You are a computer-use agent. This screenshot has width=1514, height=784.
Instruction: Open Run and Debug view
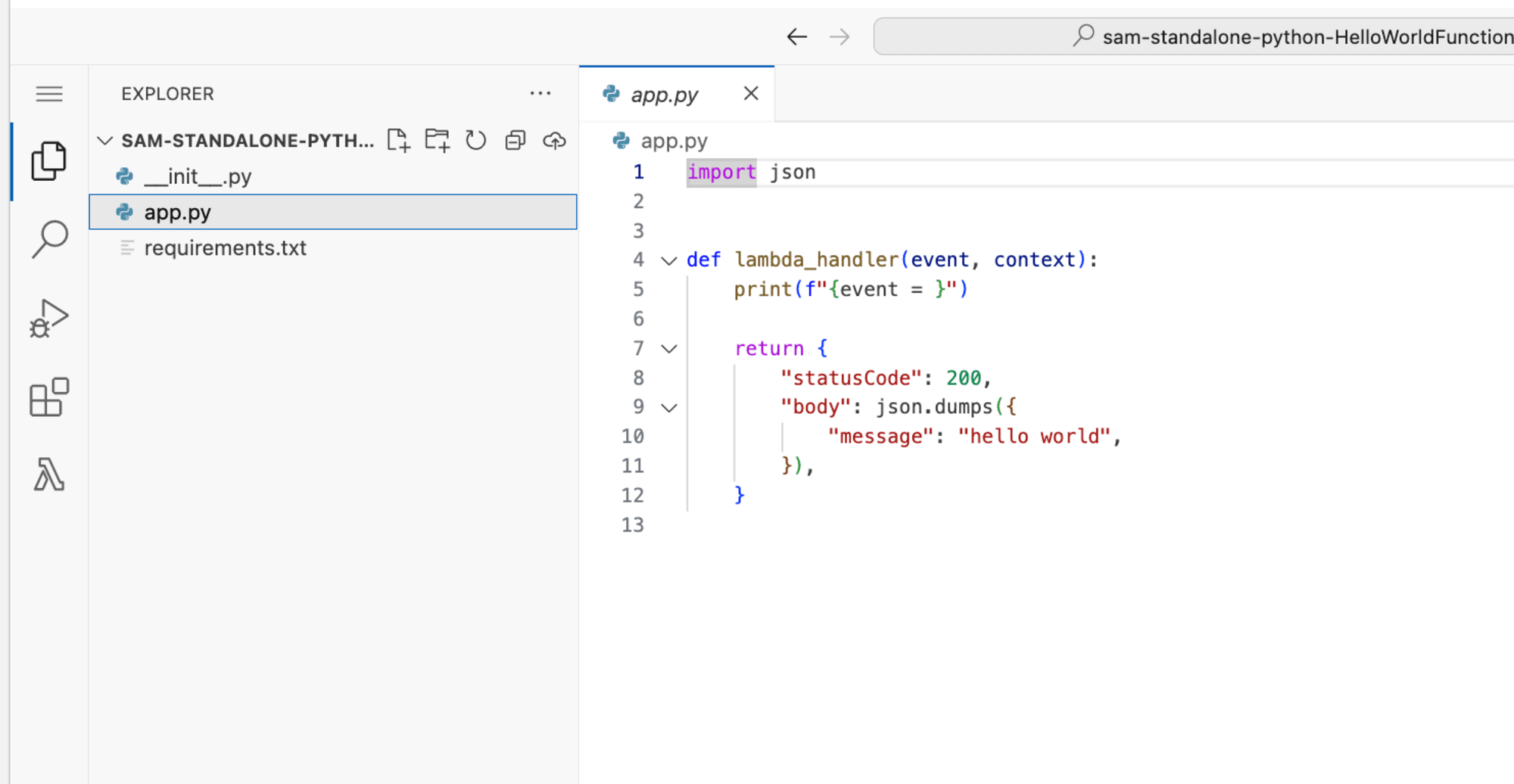click(49, 318)
